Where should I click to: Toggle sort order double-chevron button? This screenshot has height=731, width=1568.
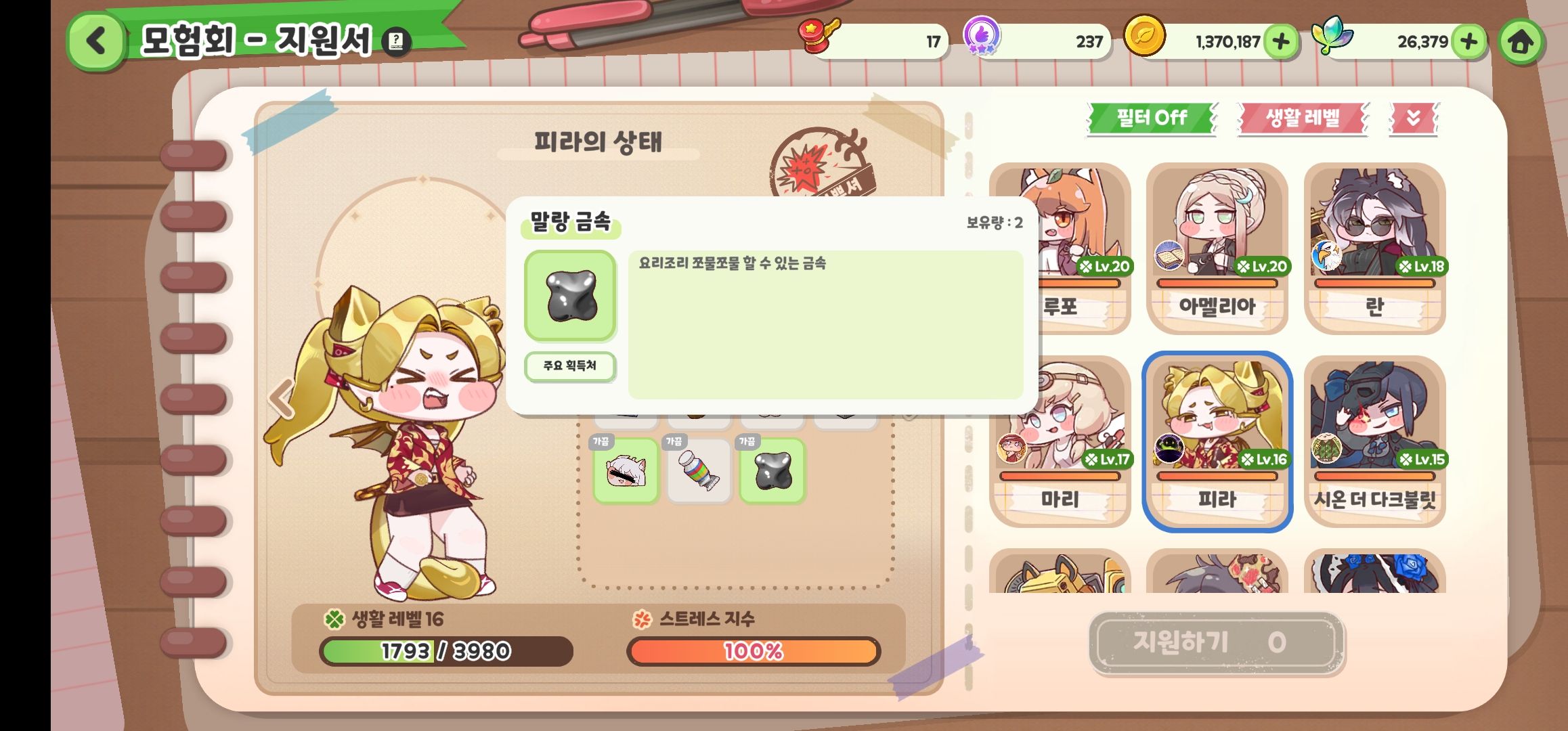(x=1413, y=118)
